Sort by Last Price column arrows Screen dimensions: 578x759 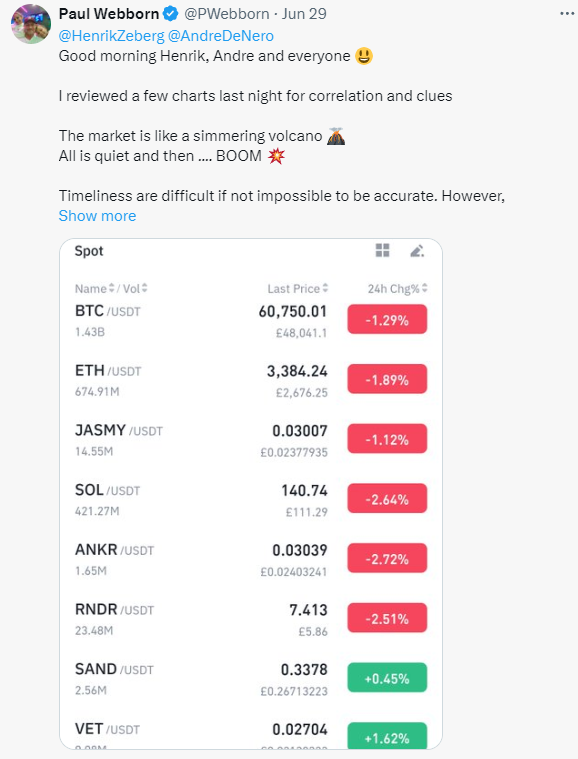pyautogui.click(x=325, y=288)
